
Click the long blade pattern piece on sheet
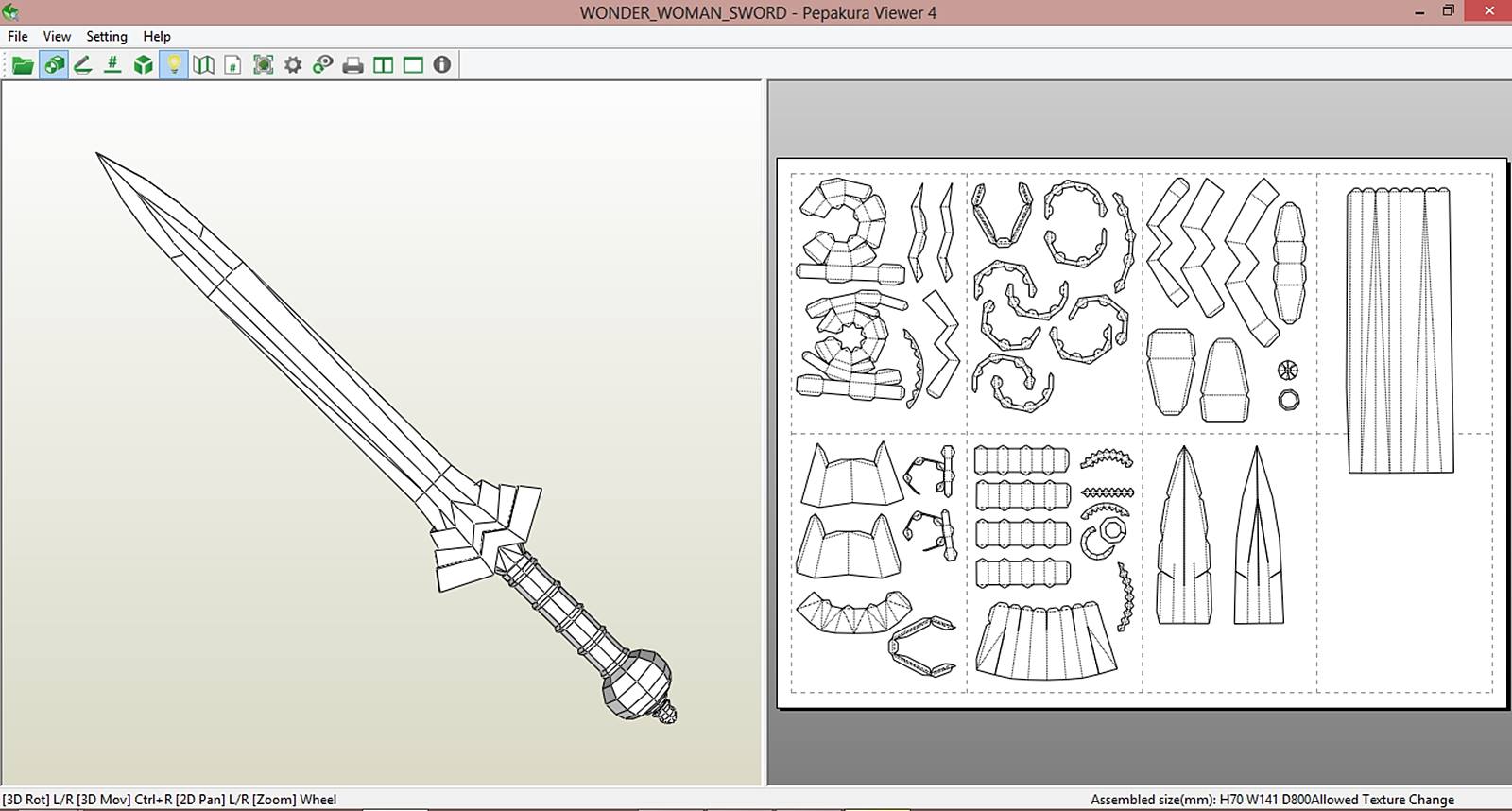pos(1400,330)
